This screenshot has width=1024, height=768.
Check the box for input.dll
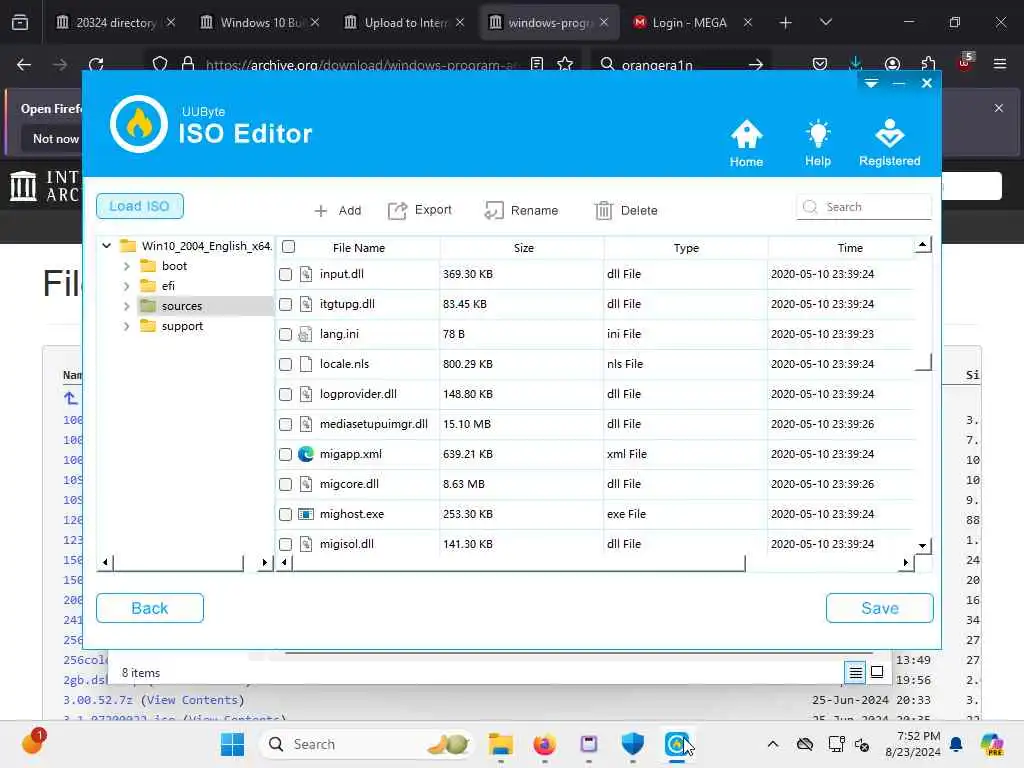point(285,274)
